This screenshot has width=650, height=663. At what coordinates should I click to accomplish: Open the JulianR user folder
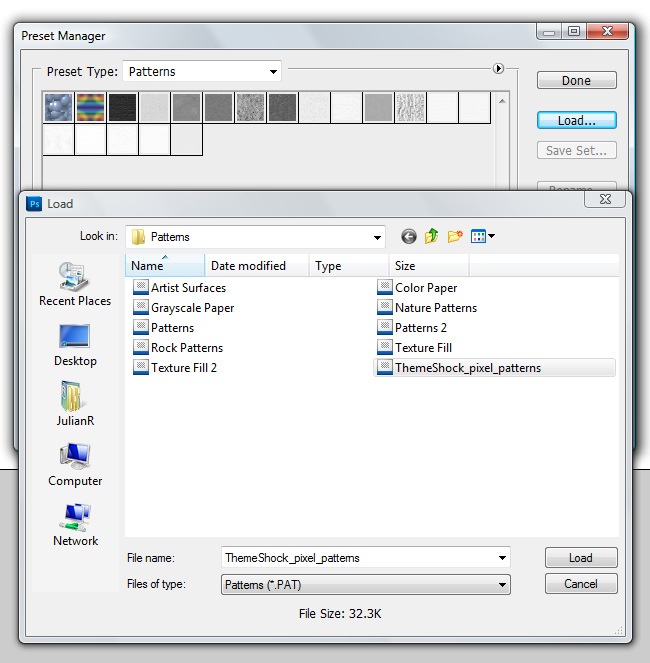coord(75,404)
